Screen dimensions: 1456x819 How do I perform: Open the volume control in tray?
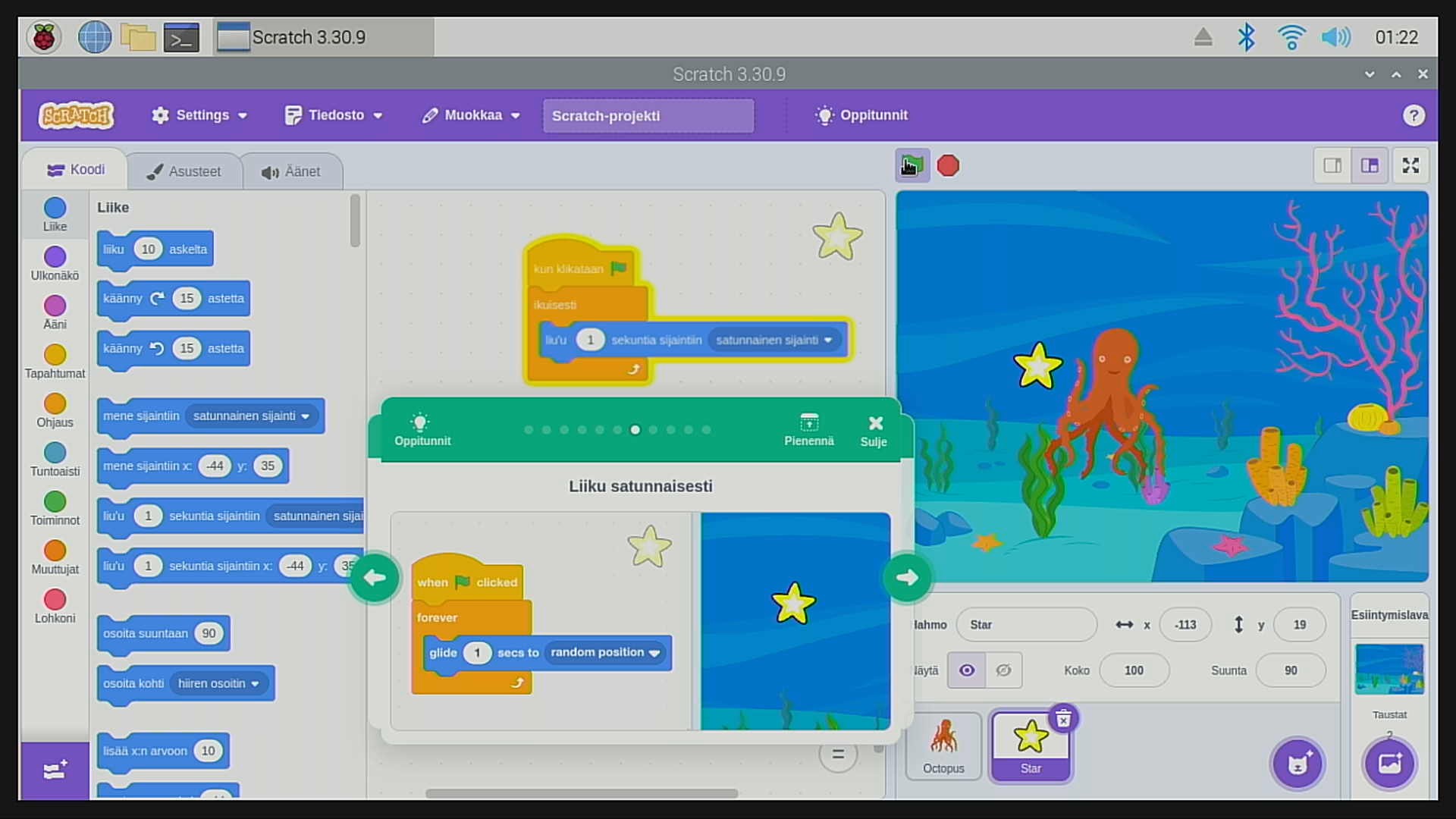pyautogui.click(x=1335, y=37)
